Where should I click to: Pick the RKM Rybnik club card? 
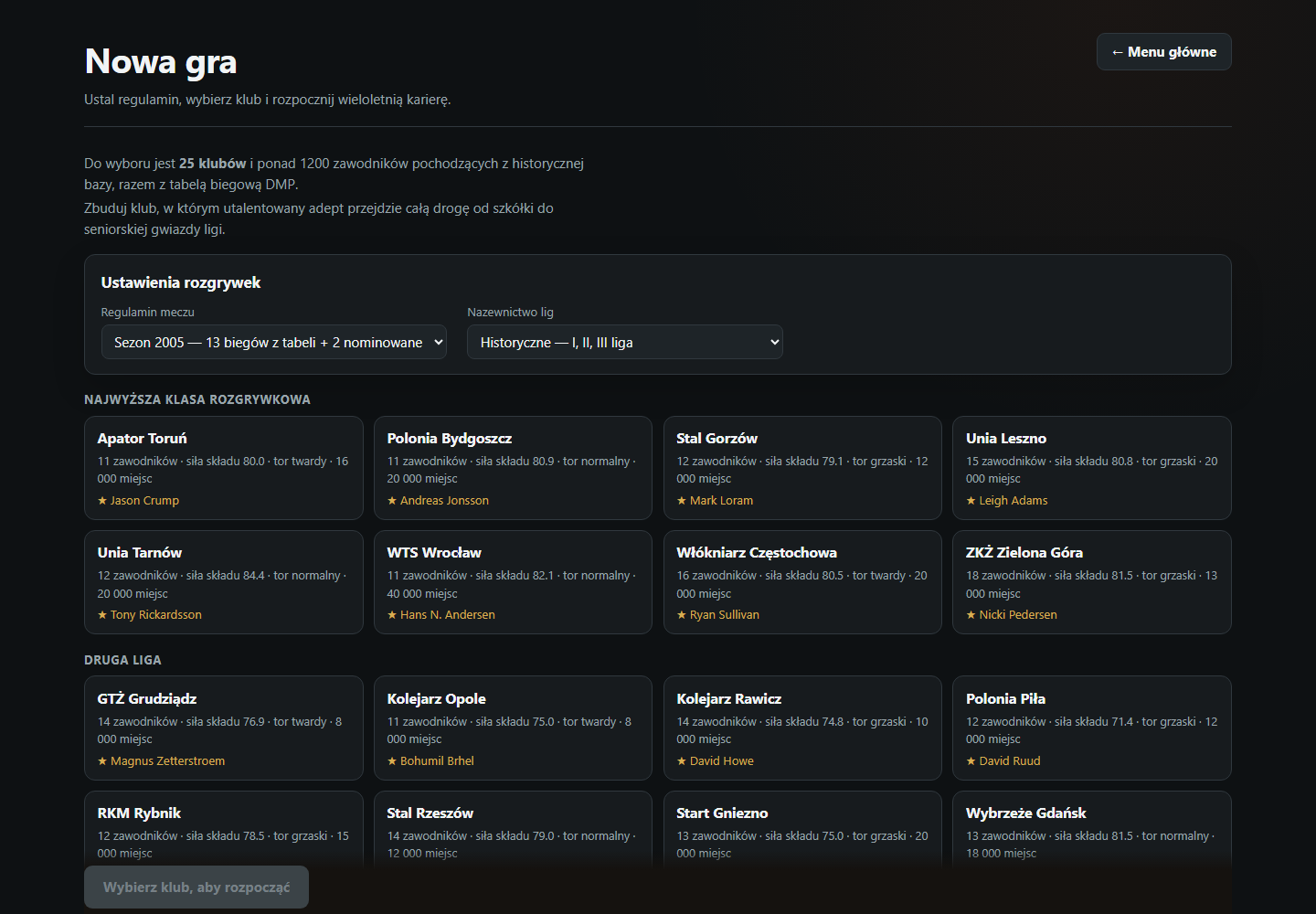click(224, 829)
